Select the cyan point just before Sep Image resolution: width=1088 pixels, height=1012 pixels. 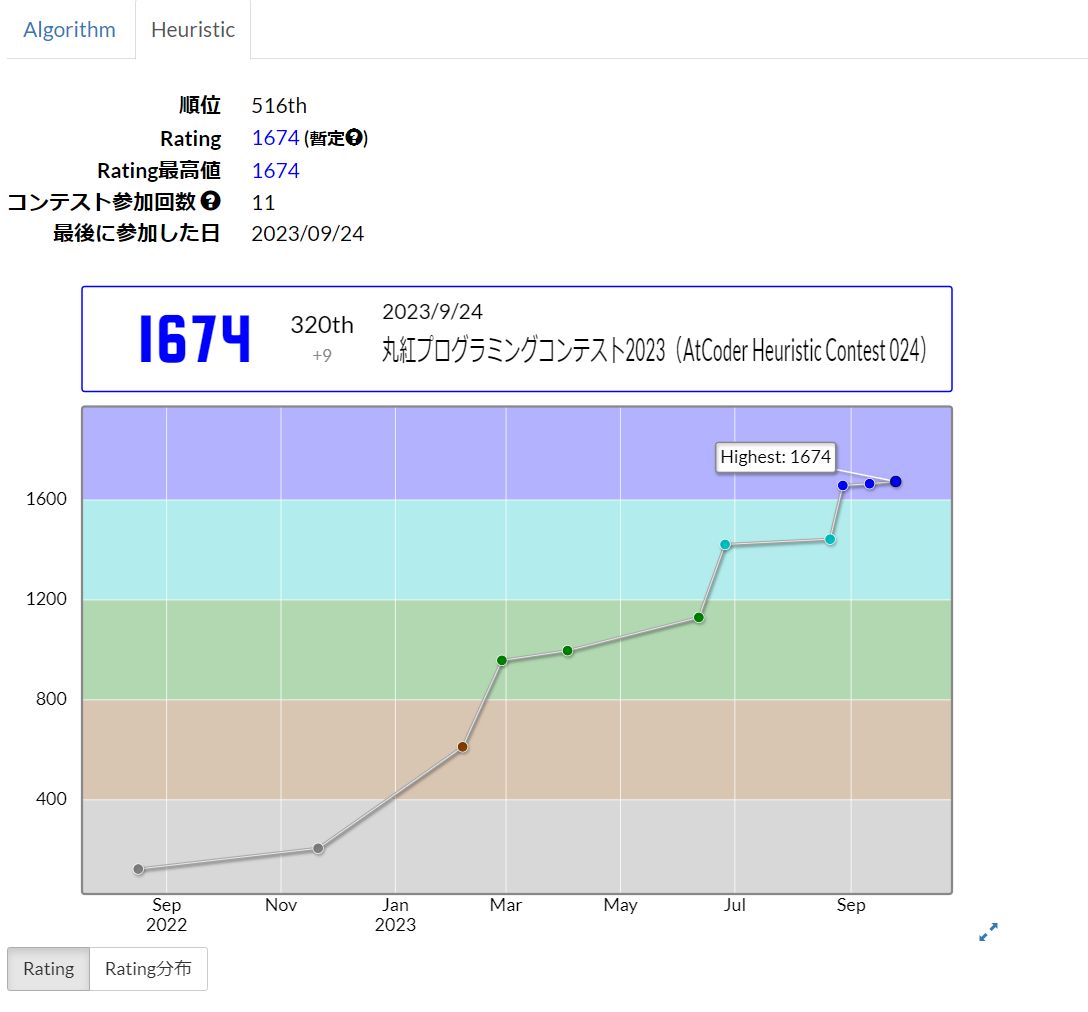tap(830, 539)
